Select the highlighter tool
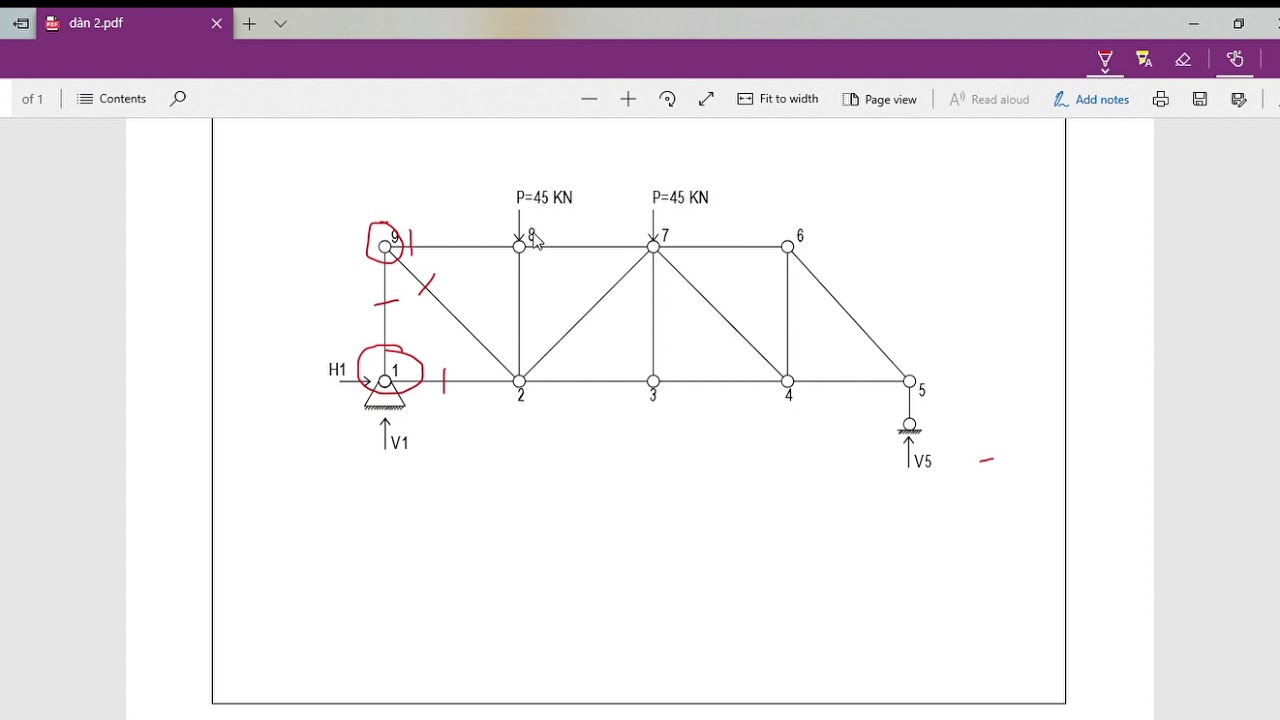The image size is (1280, 720). click(1144, 60)
